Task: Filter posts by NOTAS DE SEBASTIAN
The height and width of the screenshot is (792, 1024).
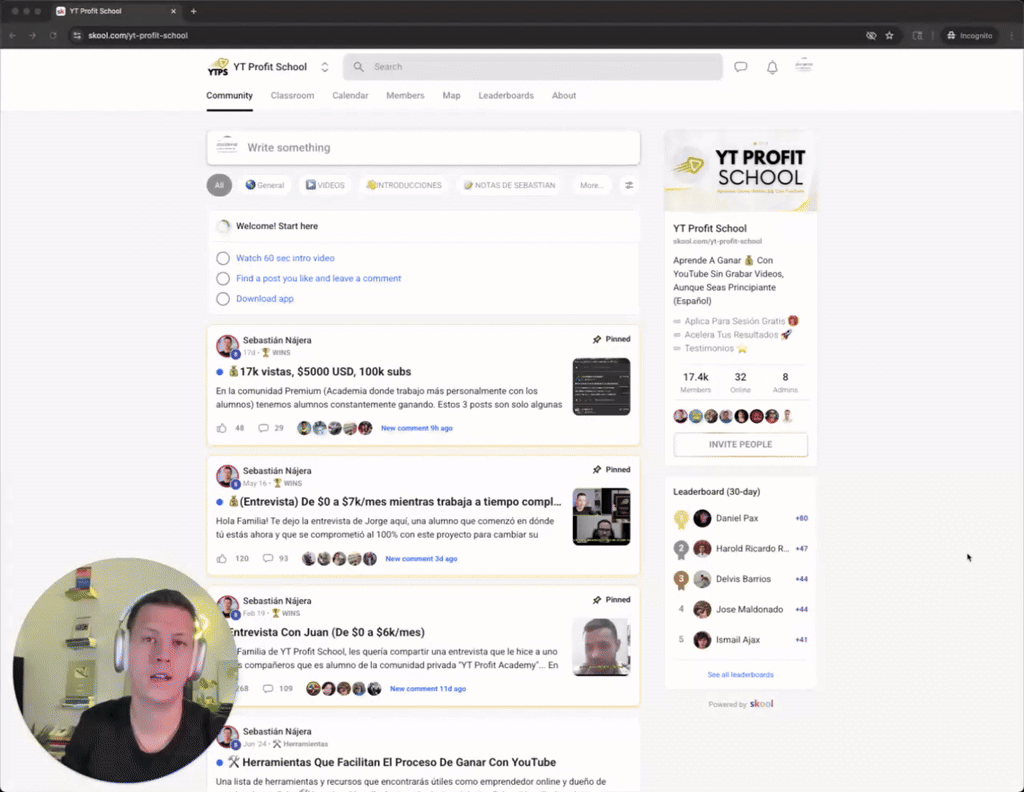Action: pos(509,185)
